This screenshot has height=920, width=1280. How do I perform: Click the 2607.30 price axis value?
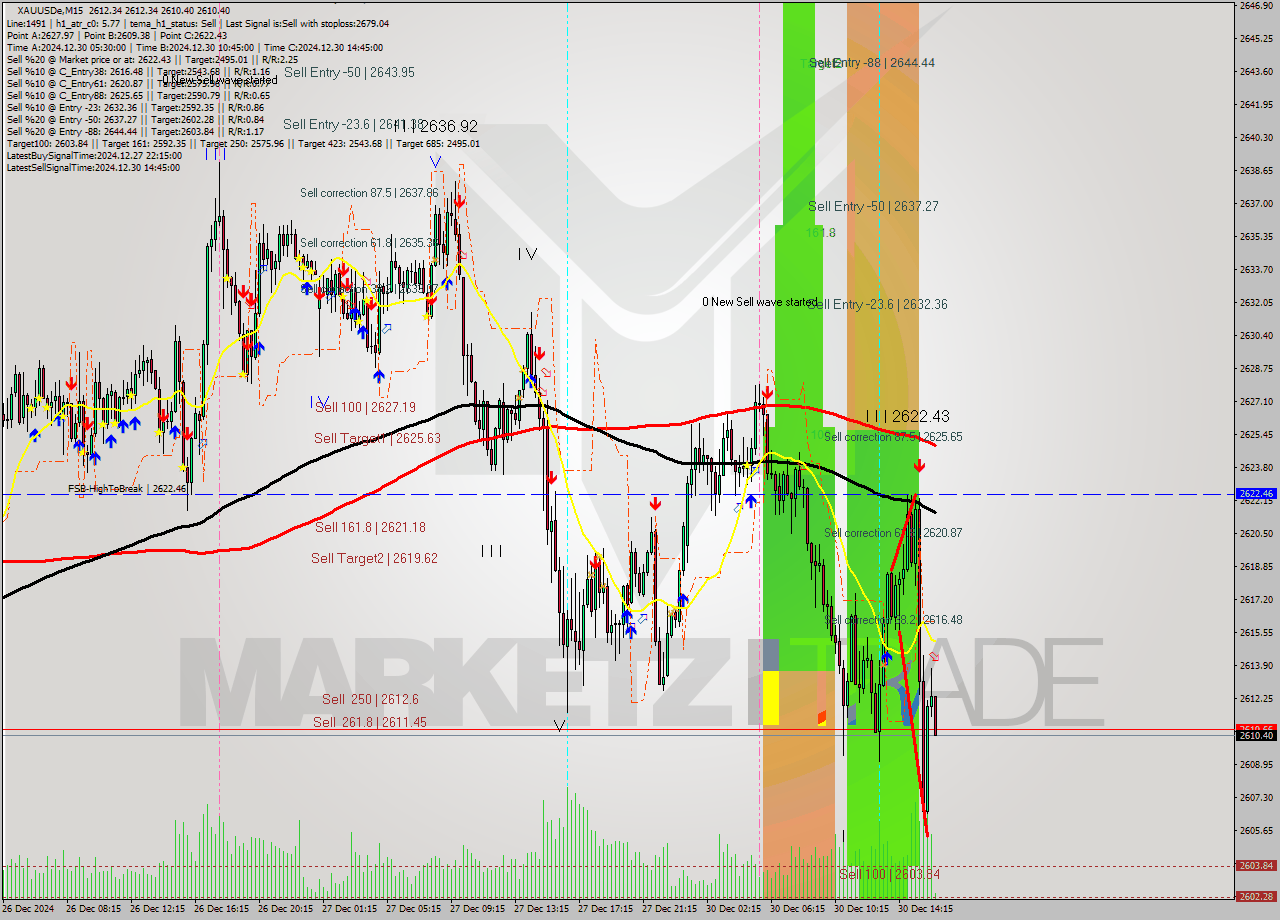[x=1256, y=798]
